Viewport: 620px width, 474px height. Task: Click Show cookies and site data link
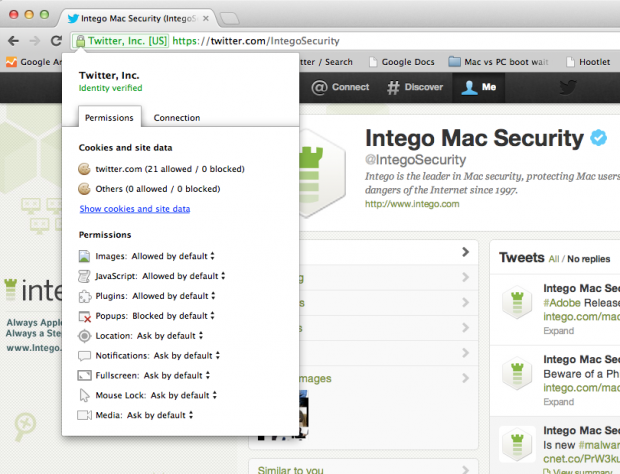[134, 209]
